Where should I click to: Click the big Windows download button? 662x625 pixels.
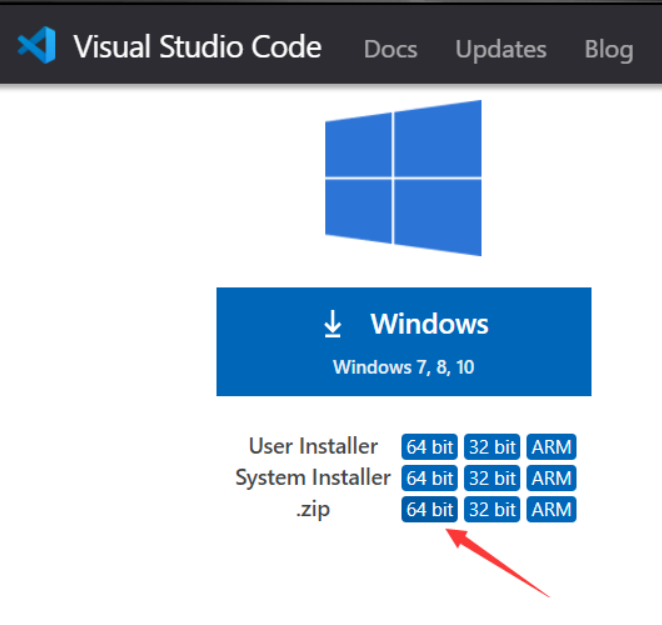coord(403,341)
